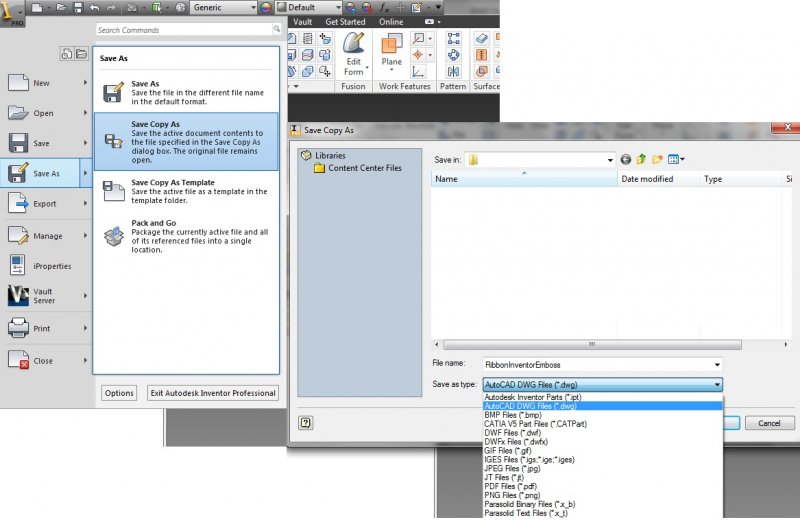Click the work point icon in Work Features
The height and width of the screenshot is (520, 800).
point(418,55)
